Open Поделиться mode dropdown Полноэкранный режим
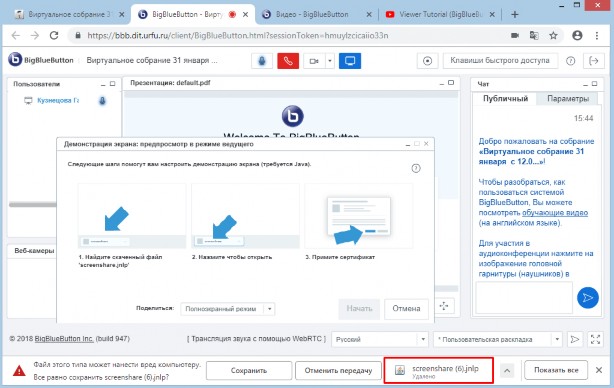Viewport: 614px width, 388px height. pos(227,309)
